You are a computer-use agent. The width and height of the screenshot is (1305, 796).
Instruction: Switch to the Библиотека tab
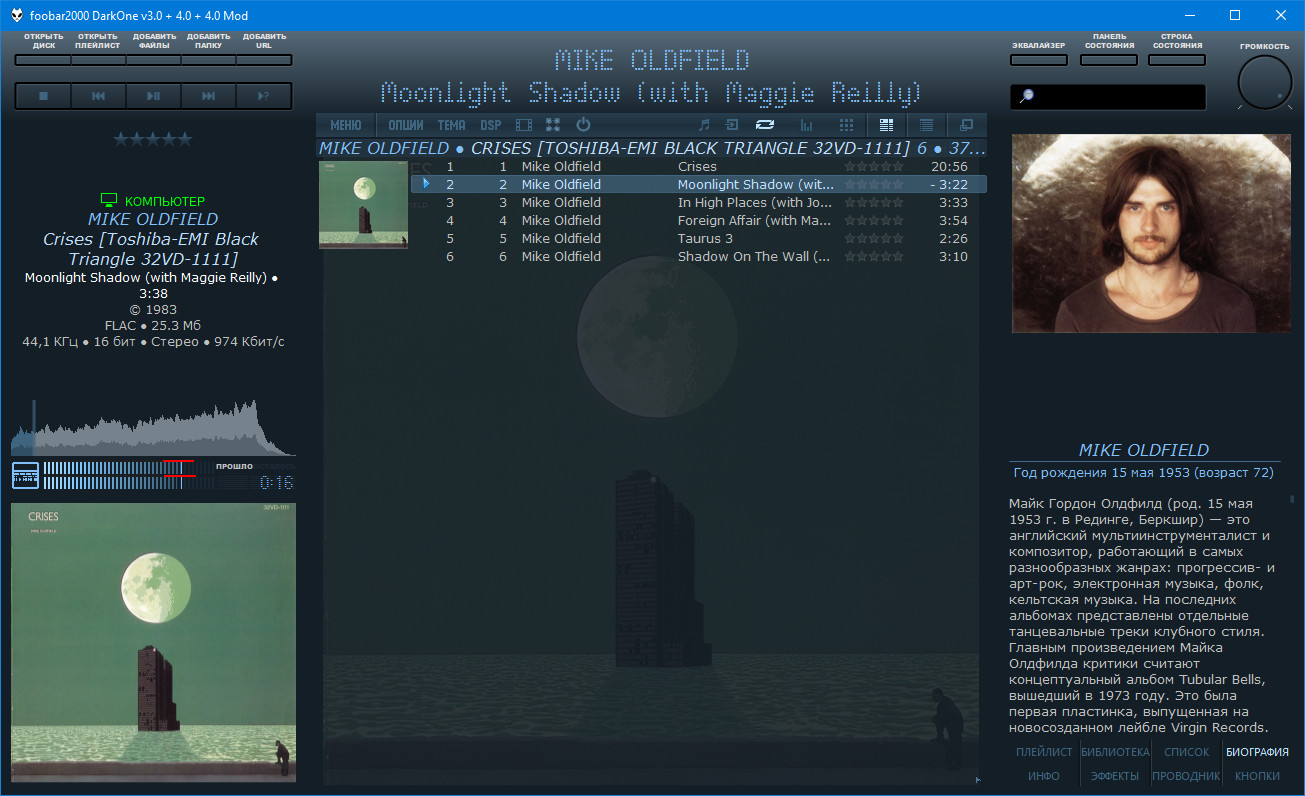point(1115,752)
